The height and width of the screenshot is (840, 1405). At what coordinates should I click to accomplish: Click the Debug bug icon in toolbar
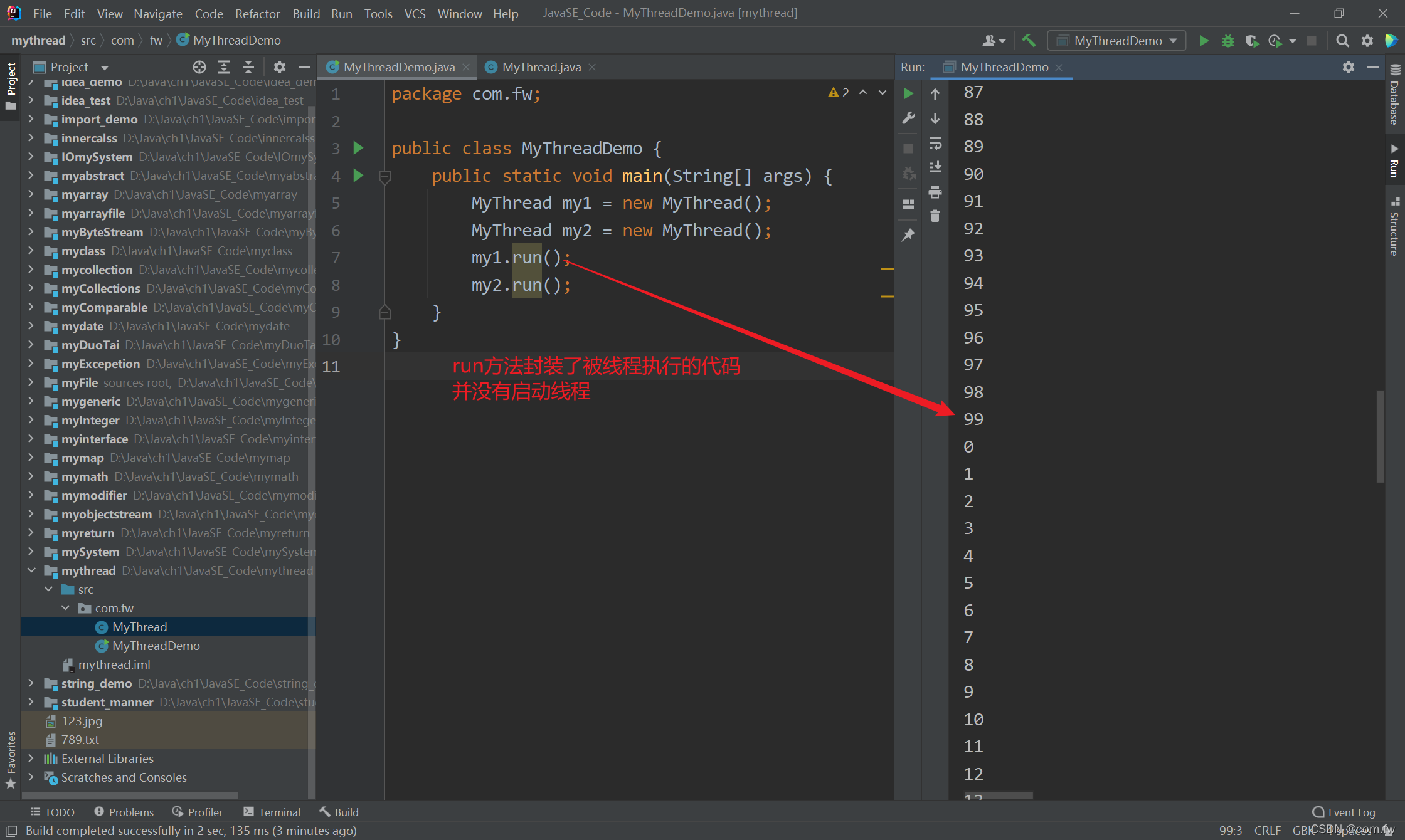[x=1227, y=41]
